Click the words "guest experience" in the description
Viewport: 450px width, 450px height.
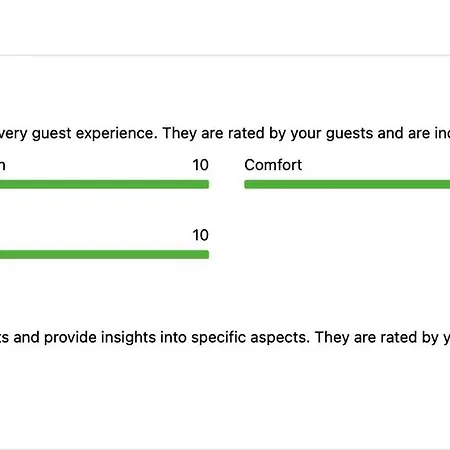[x=94, y=134]
